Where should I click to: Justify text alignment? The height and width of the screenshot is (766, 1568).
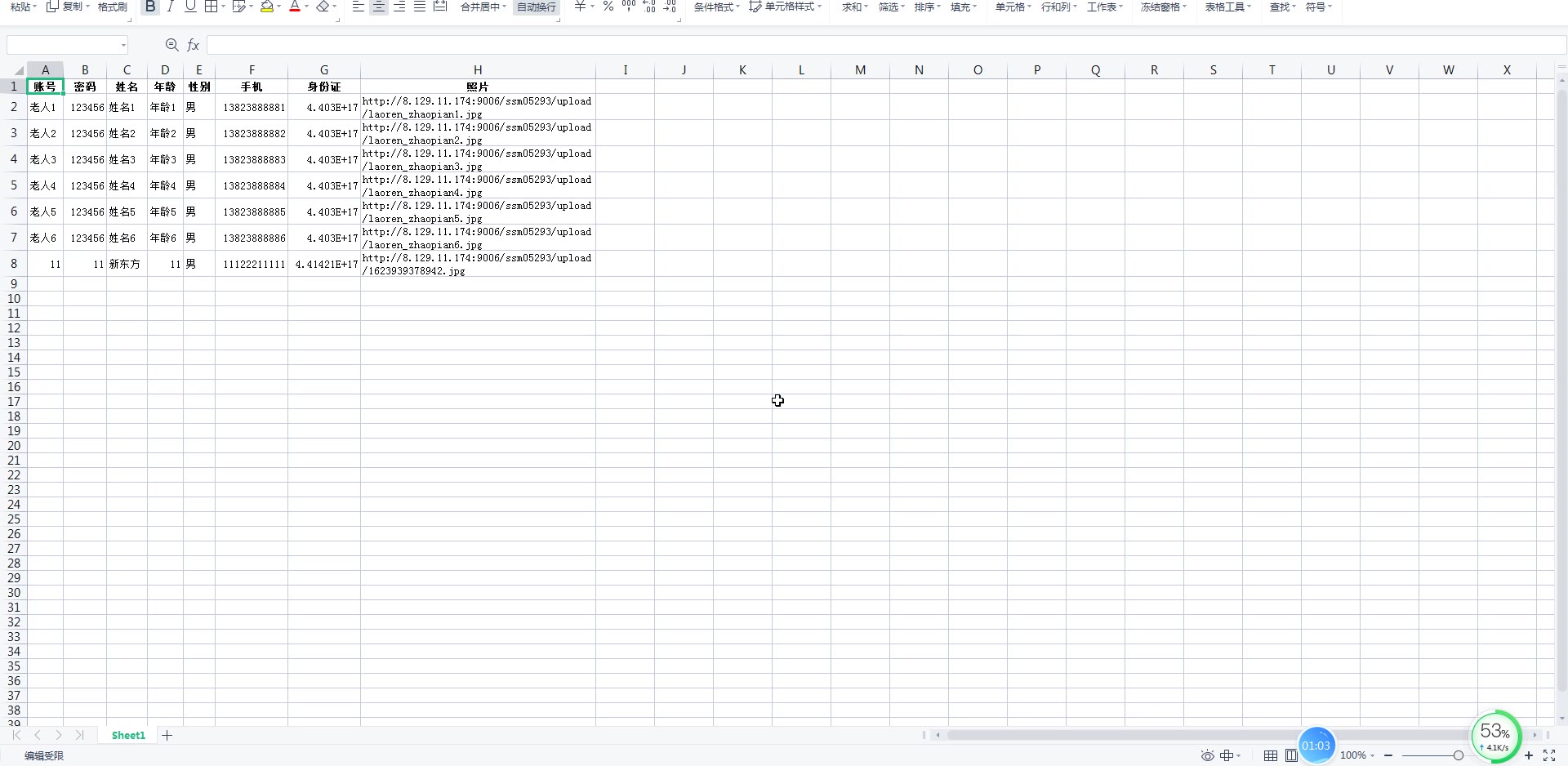point(420,7)
